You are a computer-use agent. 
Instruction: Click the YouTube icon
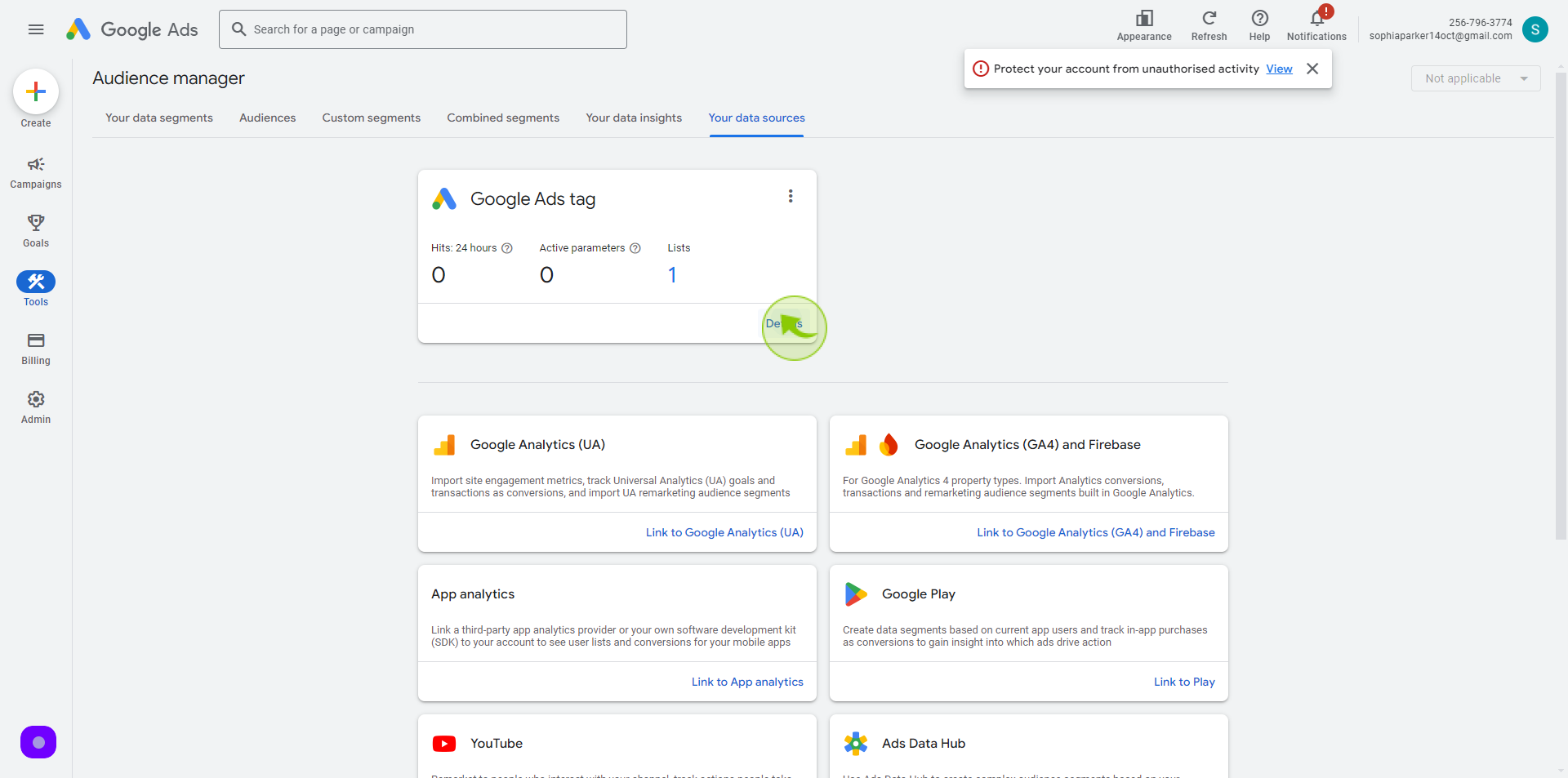444,744
